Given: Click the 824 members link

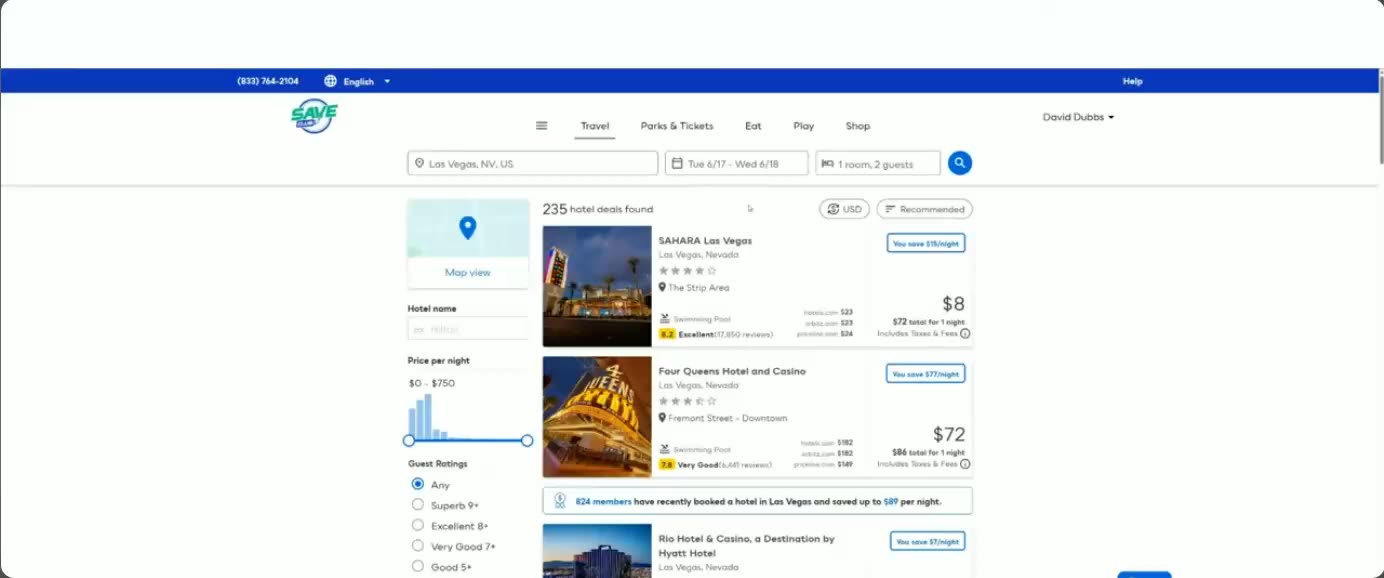Looking at the screenshot, I should coord(604,501).
